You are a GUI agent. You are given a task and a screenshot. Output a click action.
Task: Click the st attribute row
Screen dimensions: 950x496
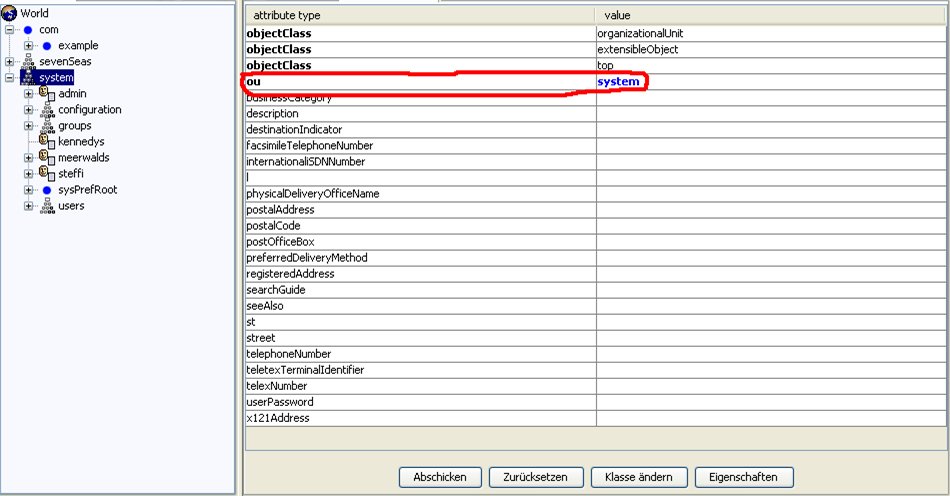(x=596, y=322)
